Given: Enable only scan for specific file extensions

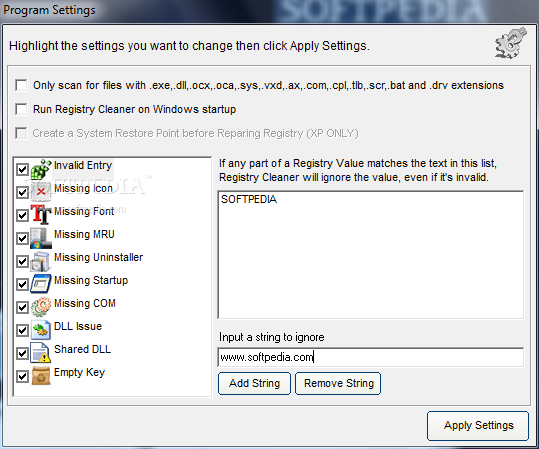Looking at the screenshot, I should pos(21,85).
